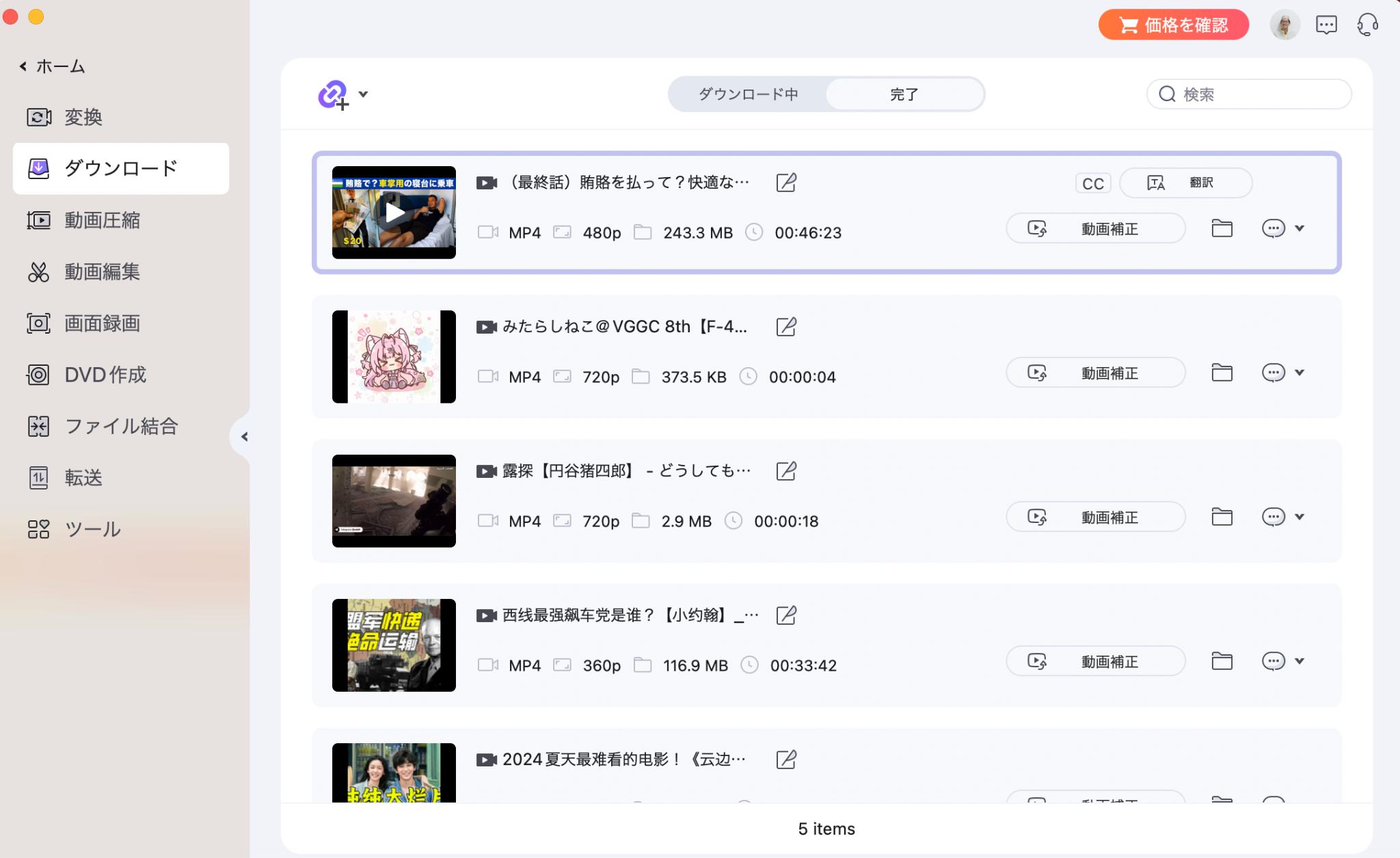Switch to the ダウンロード中 tab
The height and width of the screenshot is (858, 1400).
click(748, 94)
